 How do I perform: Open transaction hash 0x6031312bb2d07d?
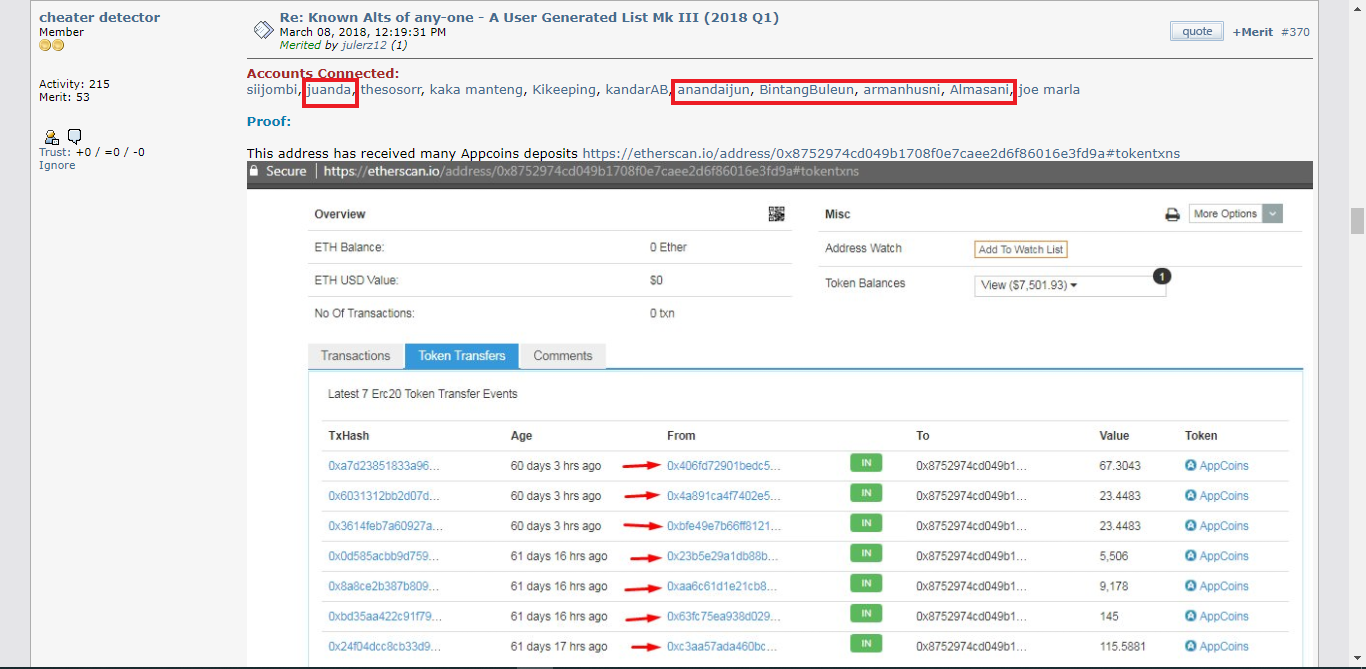pos(384,496)
